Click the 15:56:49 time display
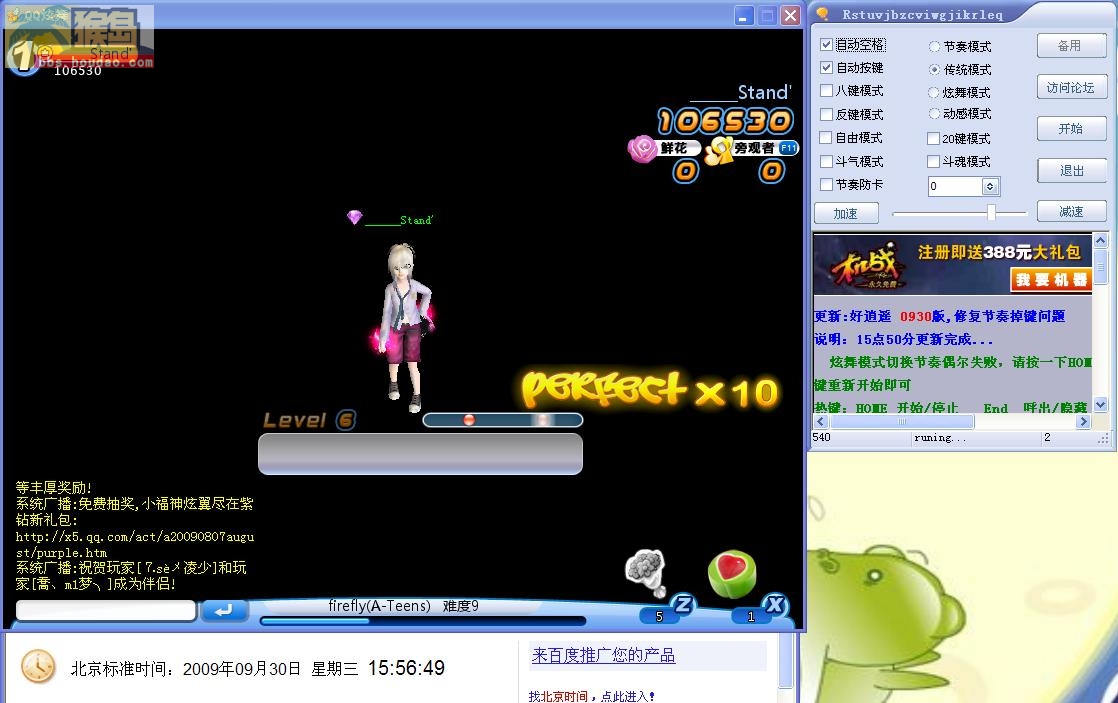The image size is (1118, 703). click(406, 668)
